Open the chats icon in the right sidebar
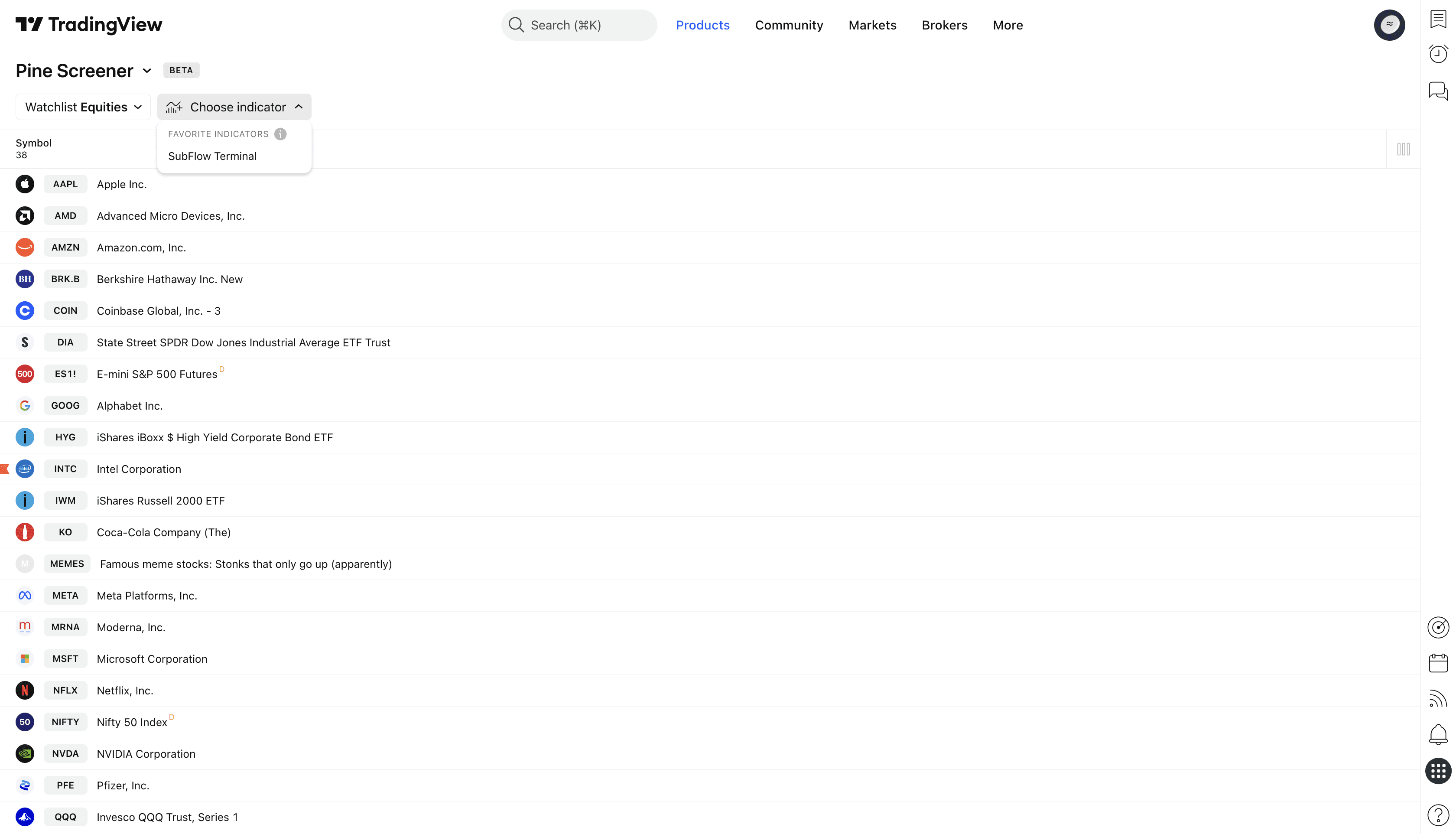 point(1438,91)
